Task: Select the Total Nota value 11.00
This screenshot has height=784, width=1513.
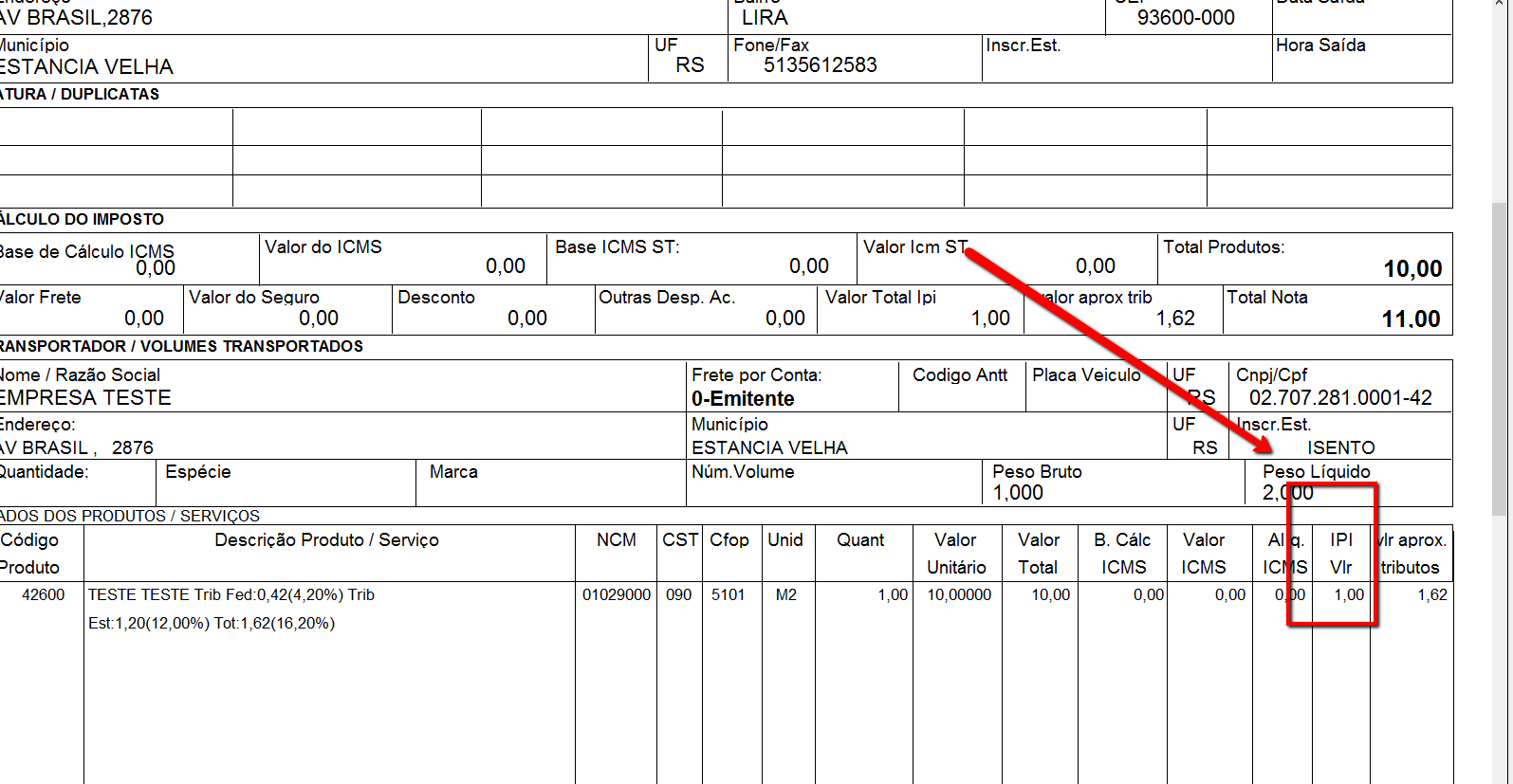Action: point(1411,319)
